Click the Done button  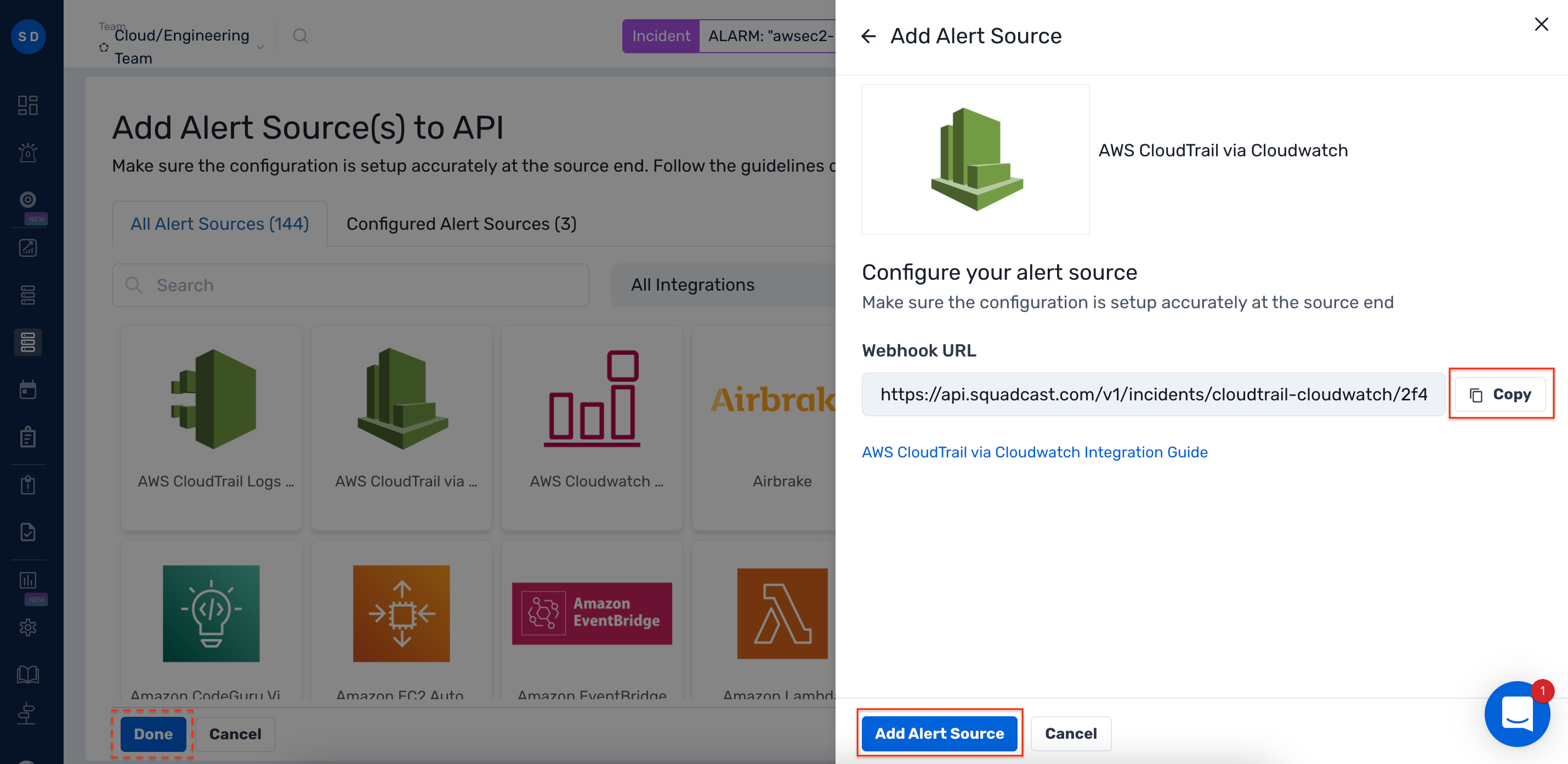(153, 734)
